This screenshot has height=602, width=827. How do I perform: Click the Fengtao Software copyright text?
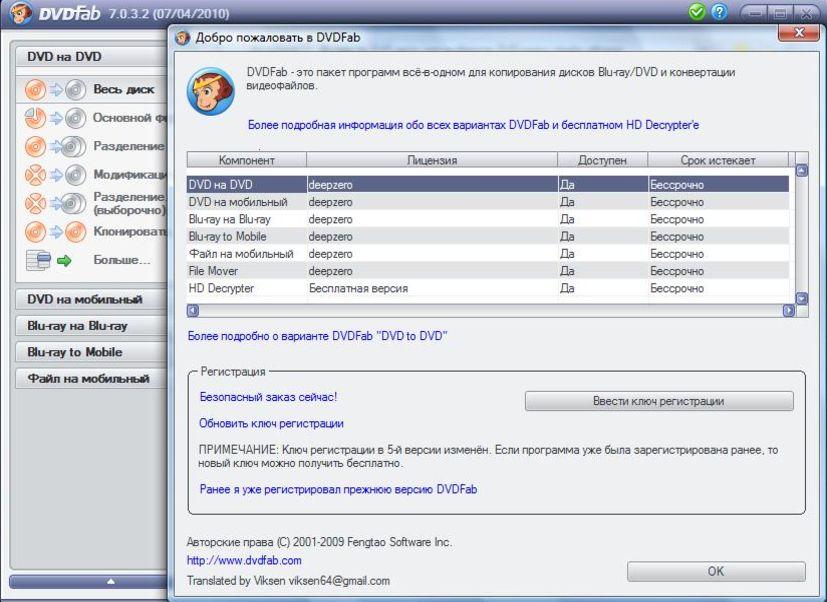pos(319,542)
